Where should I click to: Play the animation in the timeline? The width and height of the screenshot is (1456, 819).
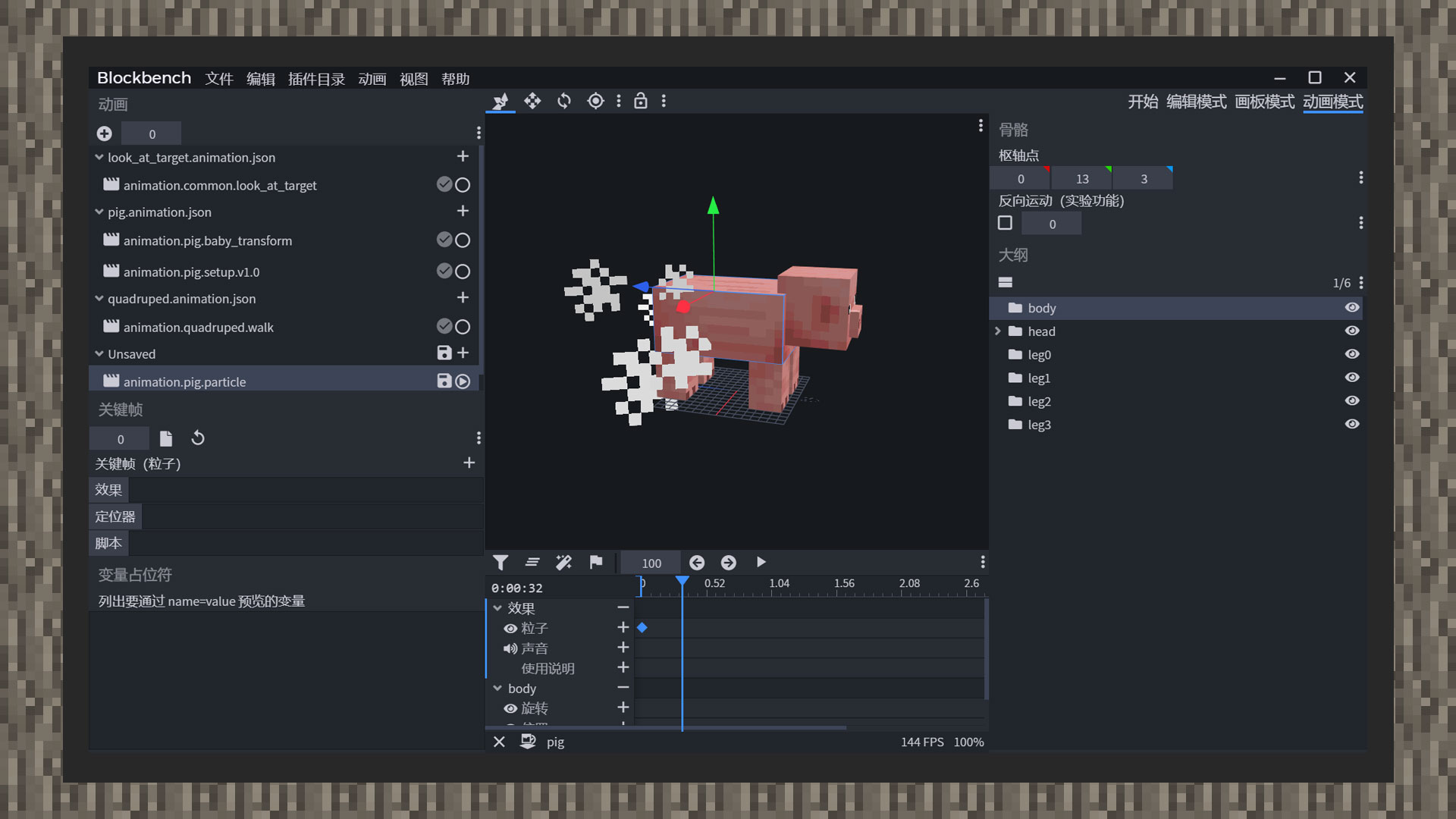[761, 562]
